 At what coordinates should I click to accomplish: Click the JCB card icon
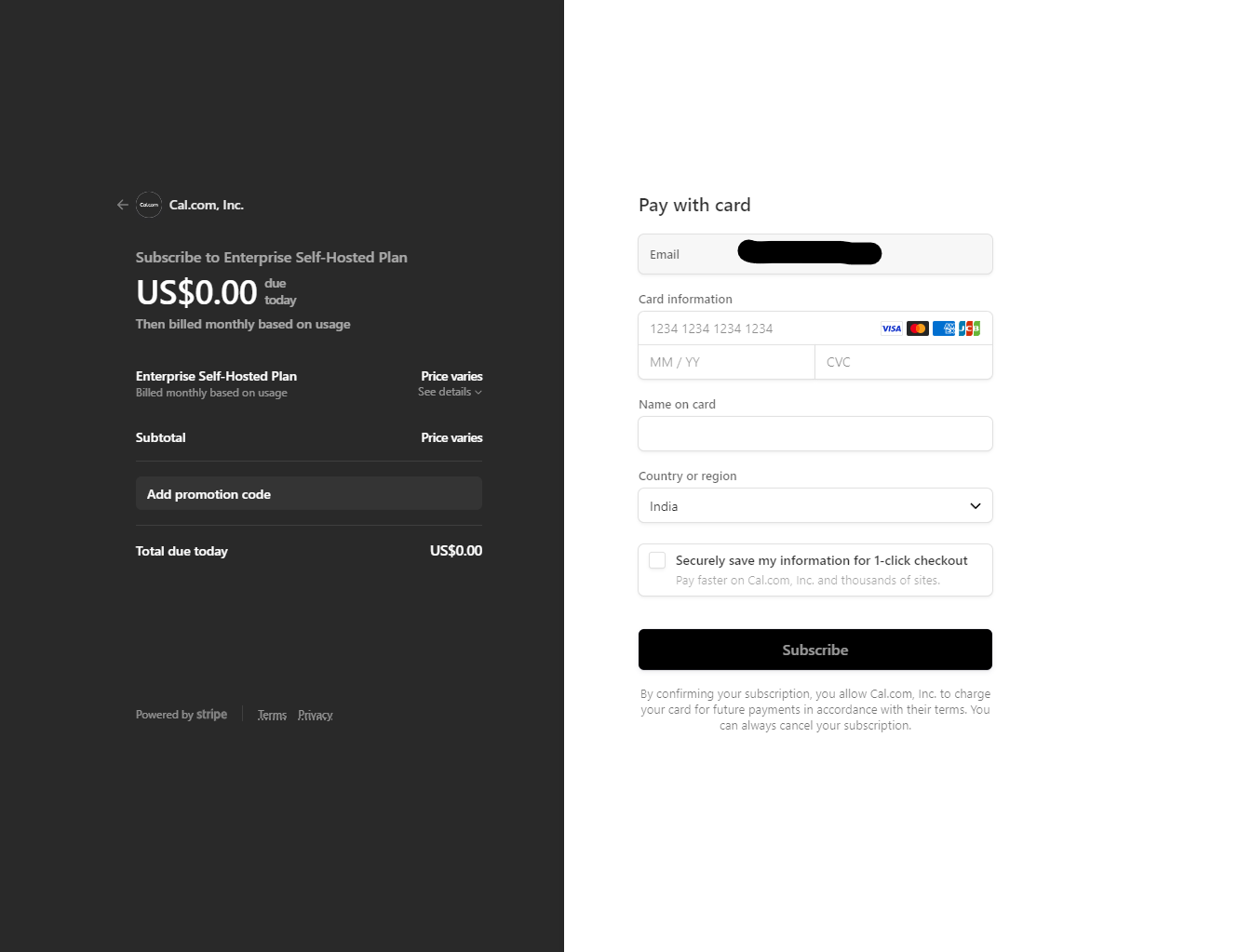[970, 329]
